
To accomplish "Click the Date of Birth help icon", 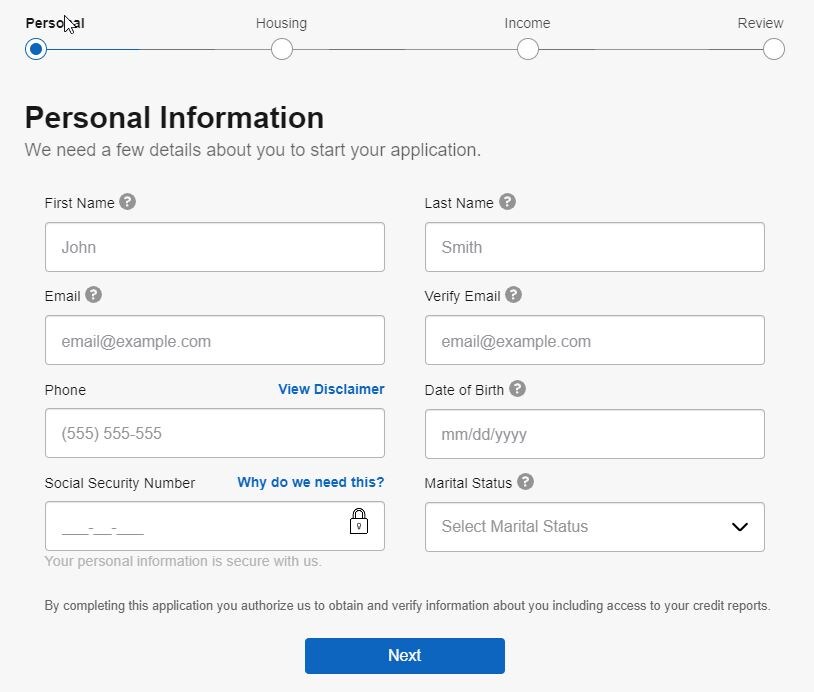I will [x=517, y=389].
